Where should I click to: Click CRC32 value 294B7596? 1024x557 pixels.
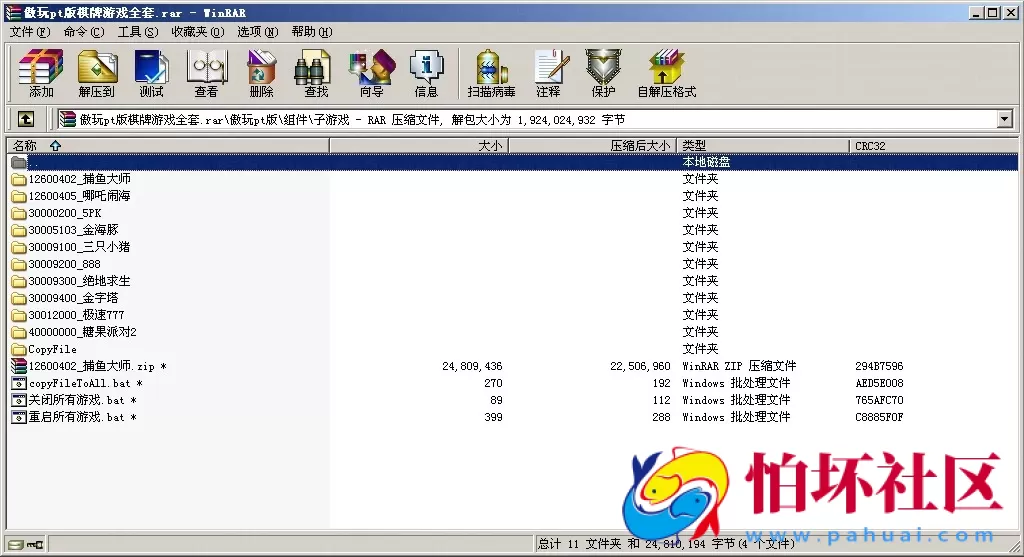tap(879, 366)
